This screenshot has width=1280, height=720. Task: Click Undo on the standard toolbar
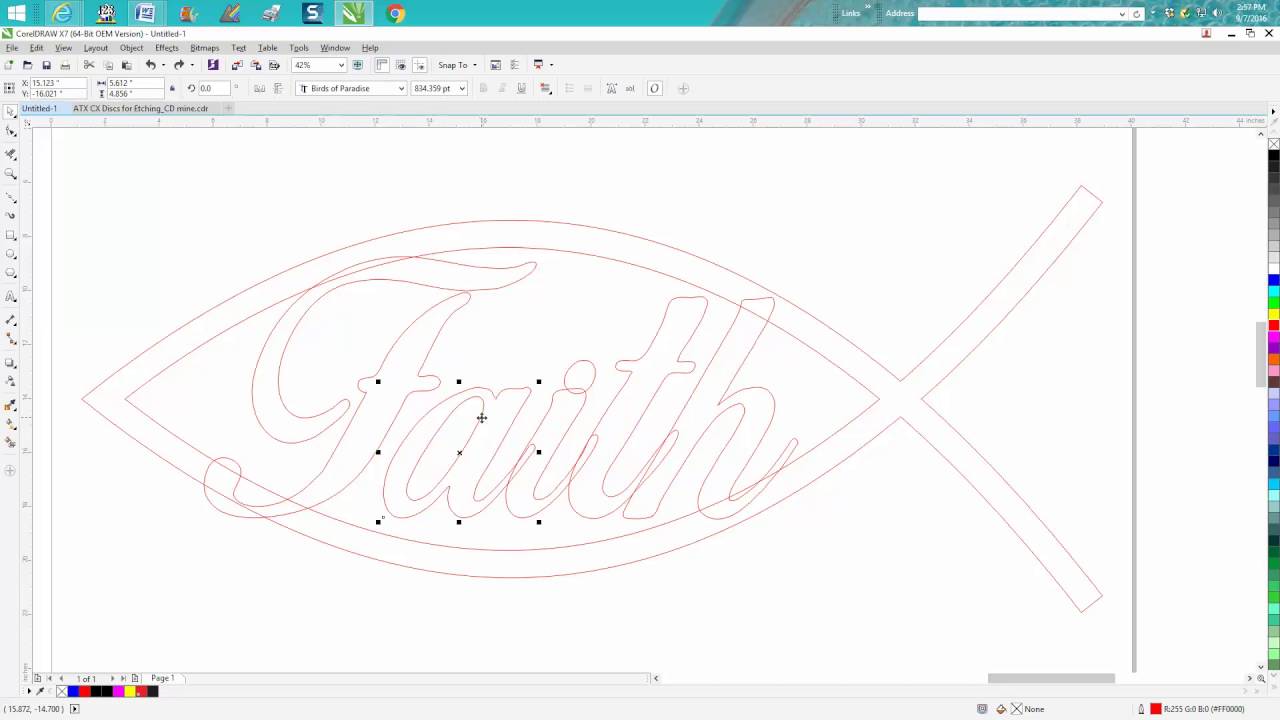tap(150, 64)
